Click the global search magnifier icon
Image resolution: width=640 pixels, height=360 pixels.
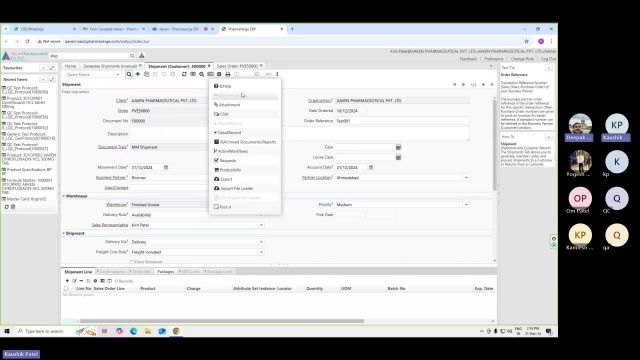pos(132,56)
